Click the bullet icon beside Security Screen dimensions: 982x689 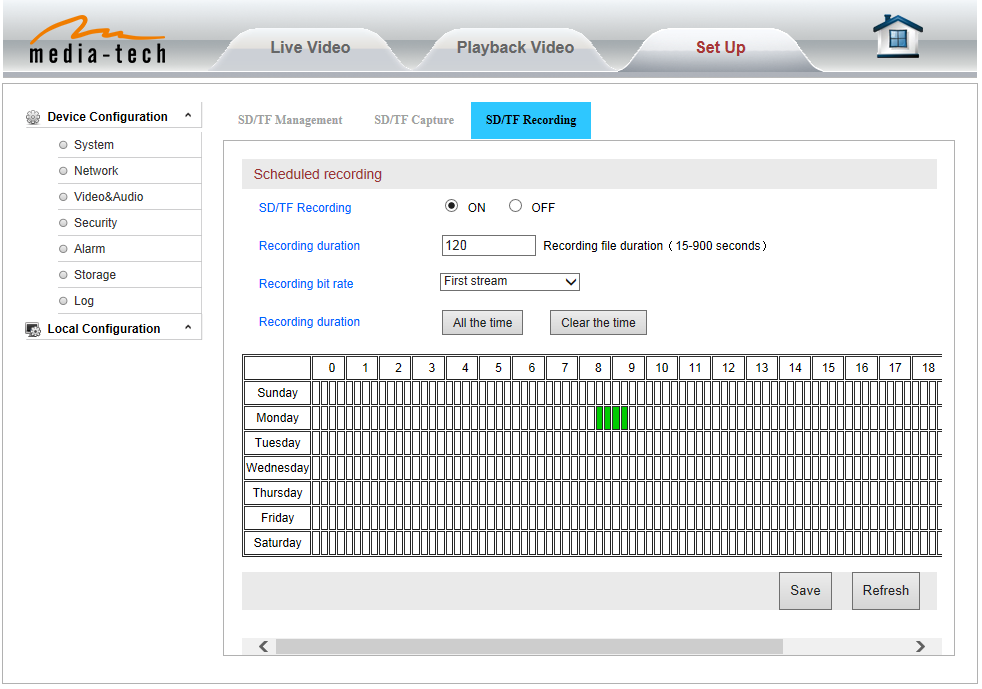(63, 223)
